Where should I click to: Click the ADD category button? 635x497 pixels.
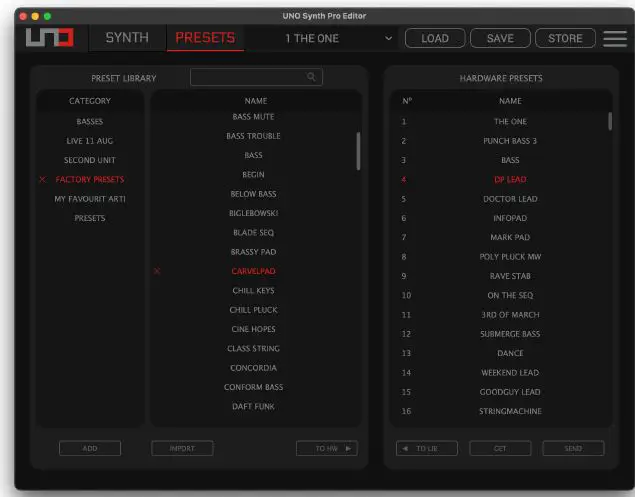tap(90, 448)
